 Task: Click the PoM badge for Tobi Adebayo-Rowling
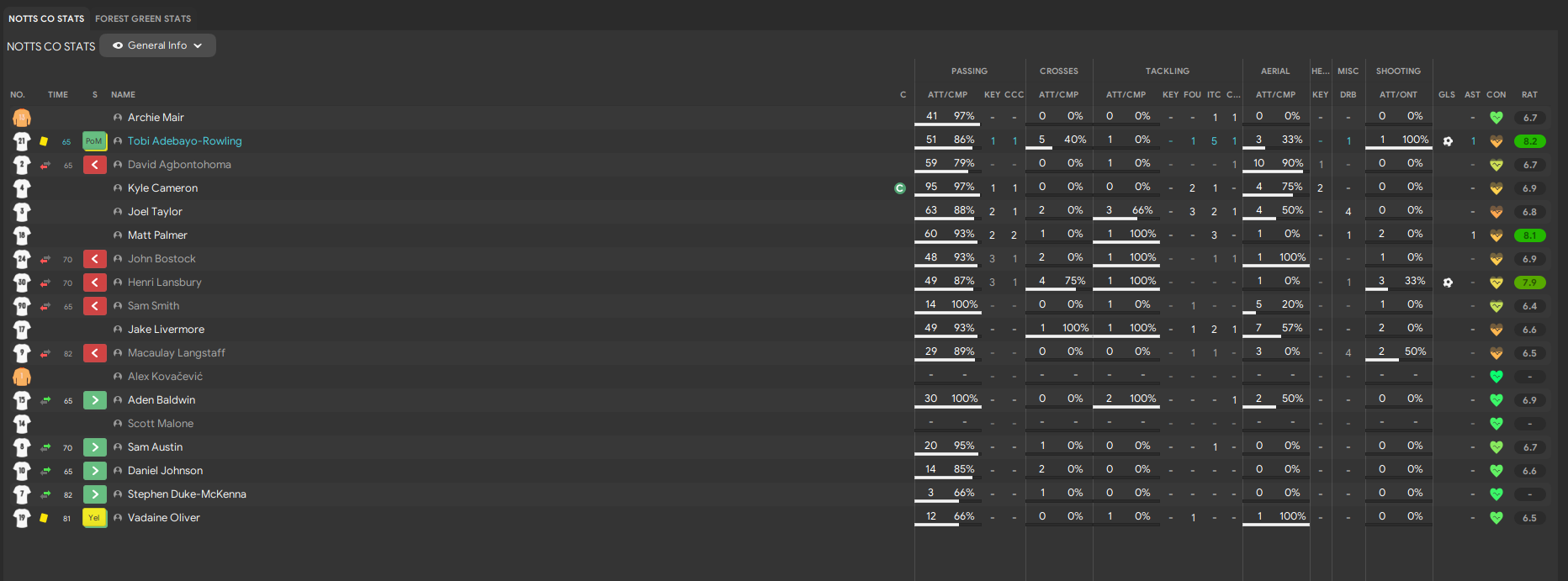click(x=94, y=141)
